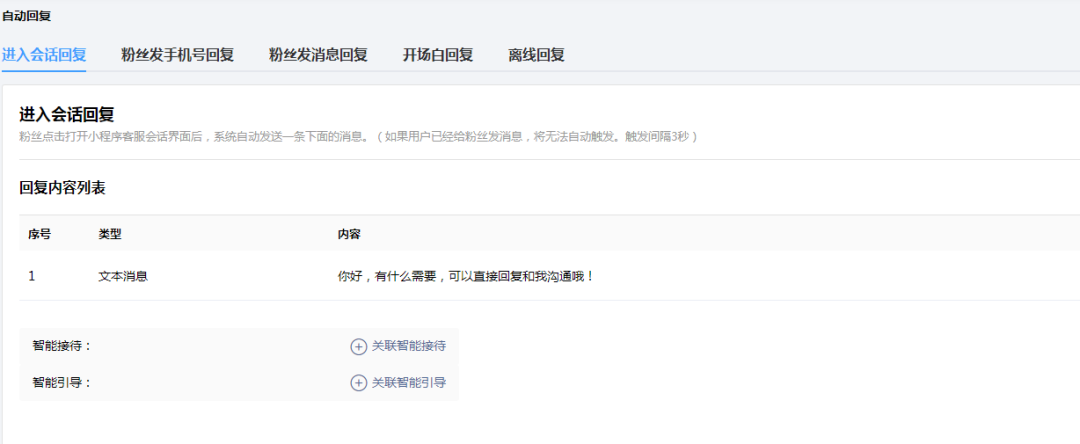Screen dimensions: 1080x444
Task: Switch to 进入会话回复 tab
Action: pos(43,55)
